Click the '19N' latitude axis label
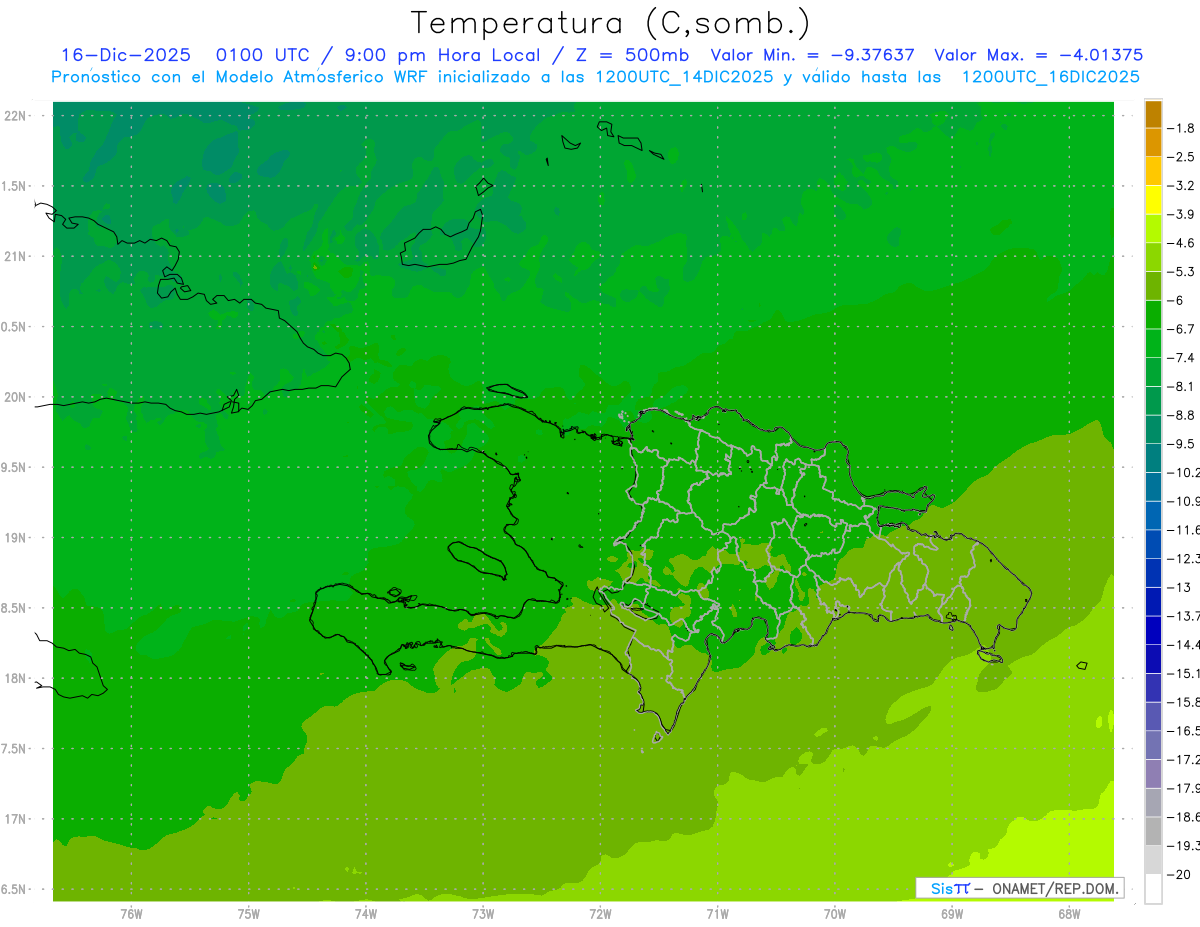Screen dimensions: 1200x927 pyautogui.click(x=15, y=537)
